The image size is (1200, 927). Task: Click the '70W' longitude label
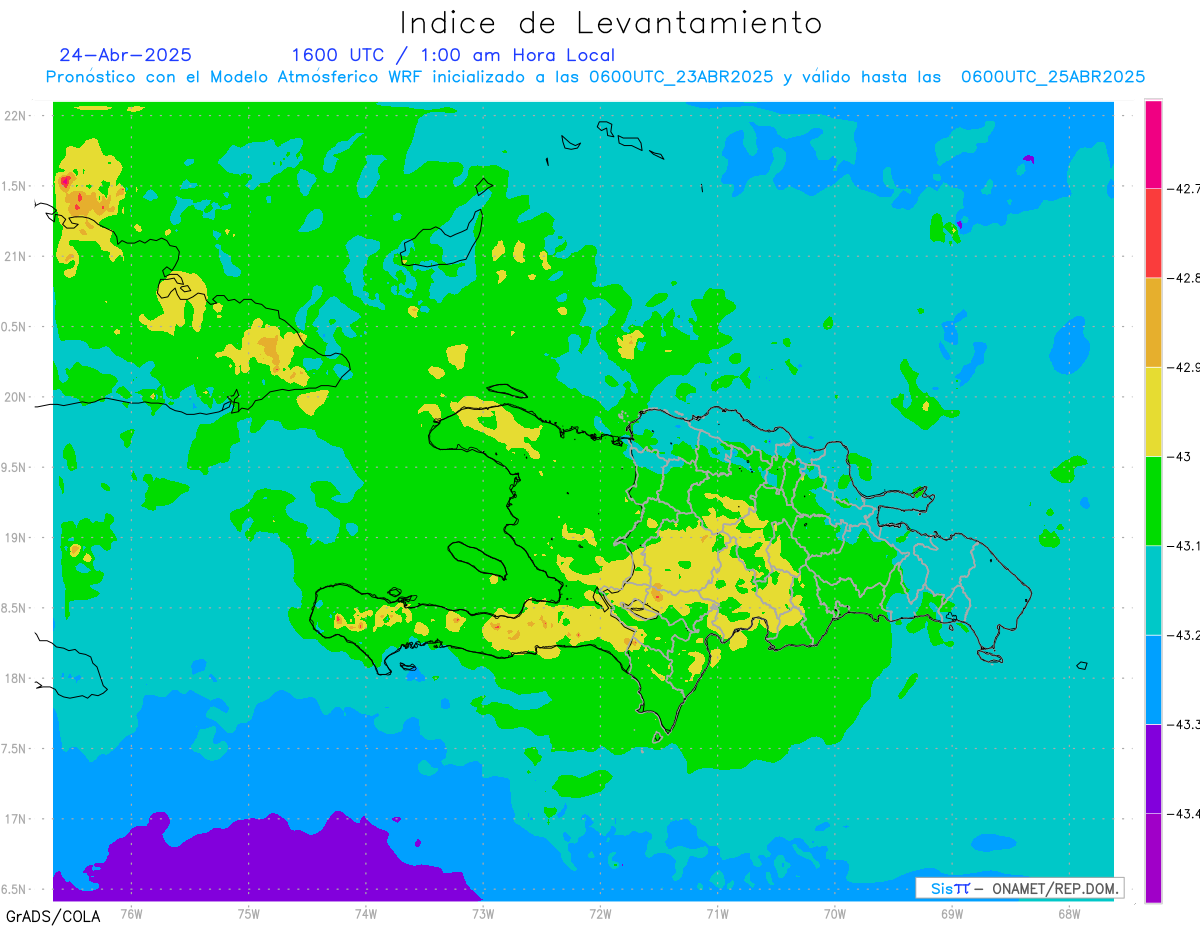[834, 913]
